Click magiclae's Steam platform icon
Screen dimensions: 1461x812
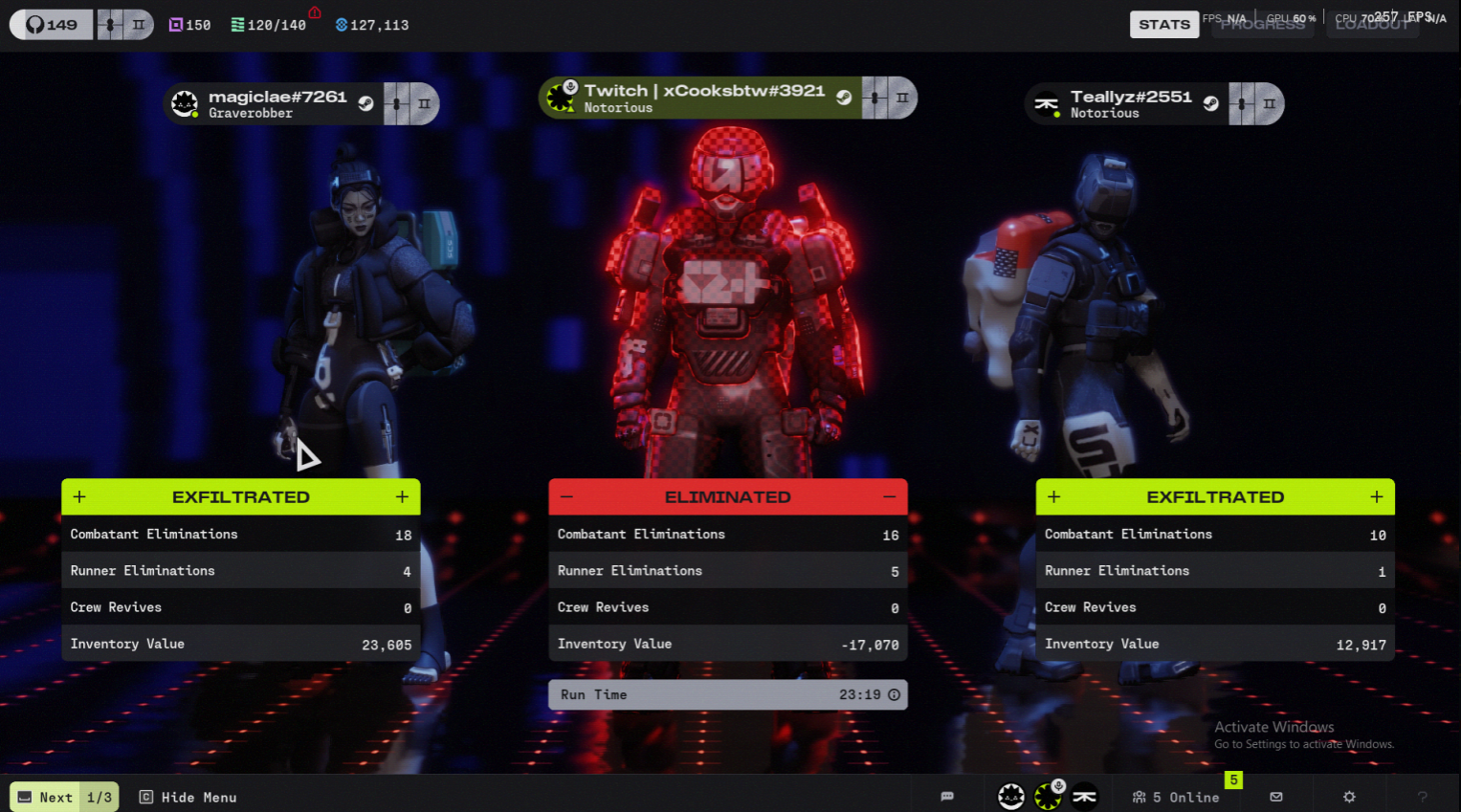365,104
